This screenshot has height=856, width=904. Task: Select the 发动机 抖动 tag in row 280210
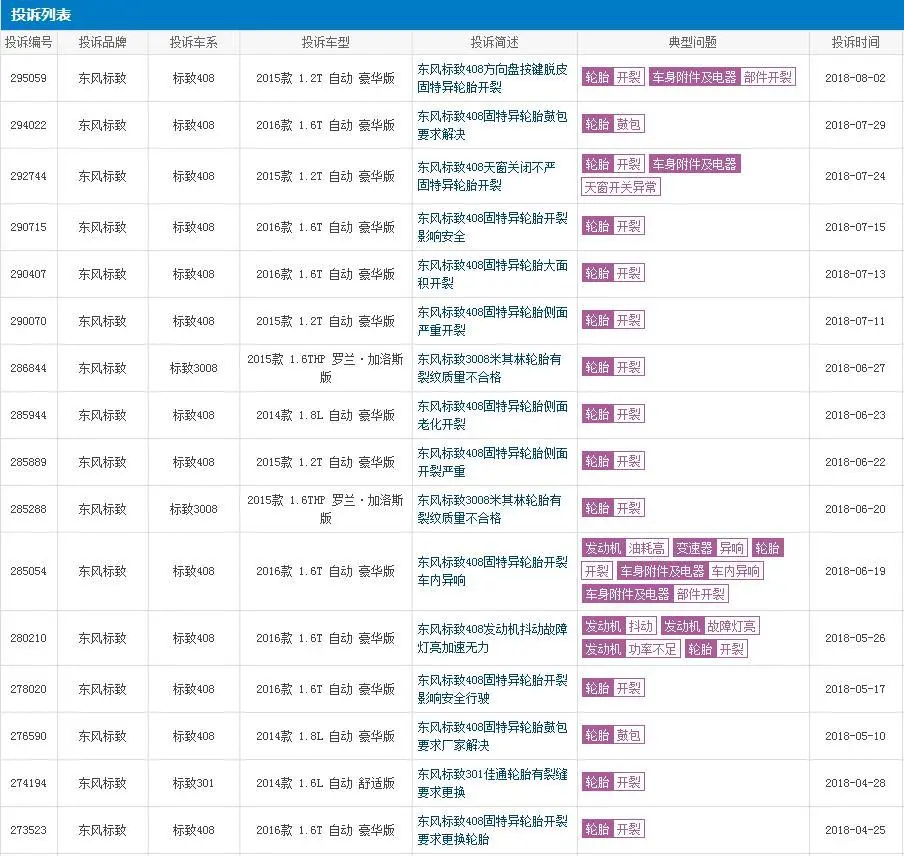tap(619, 626)
